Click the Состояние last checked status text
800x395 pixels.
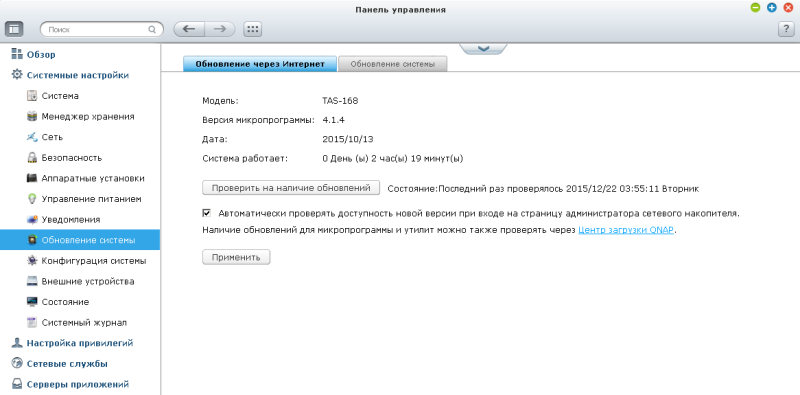543,189
